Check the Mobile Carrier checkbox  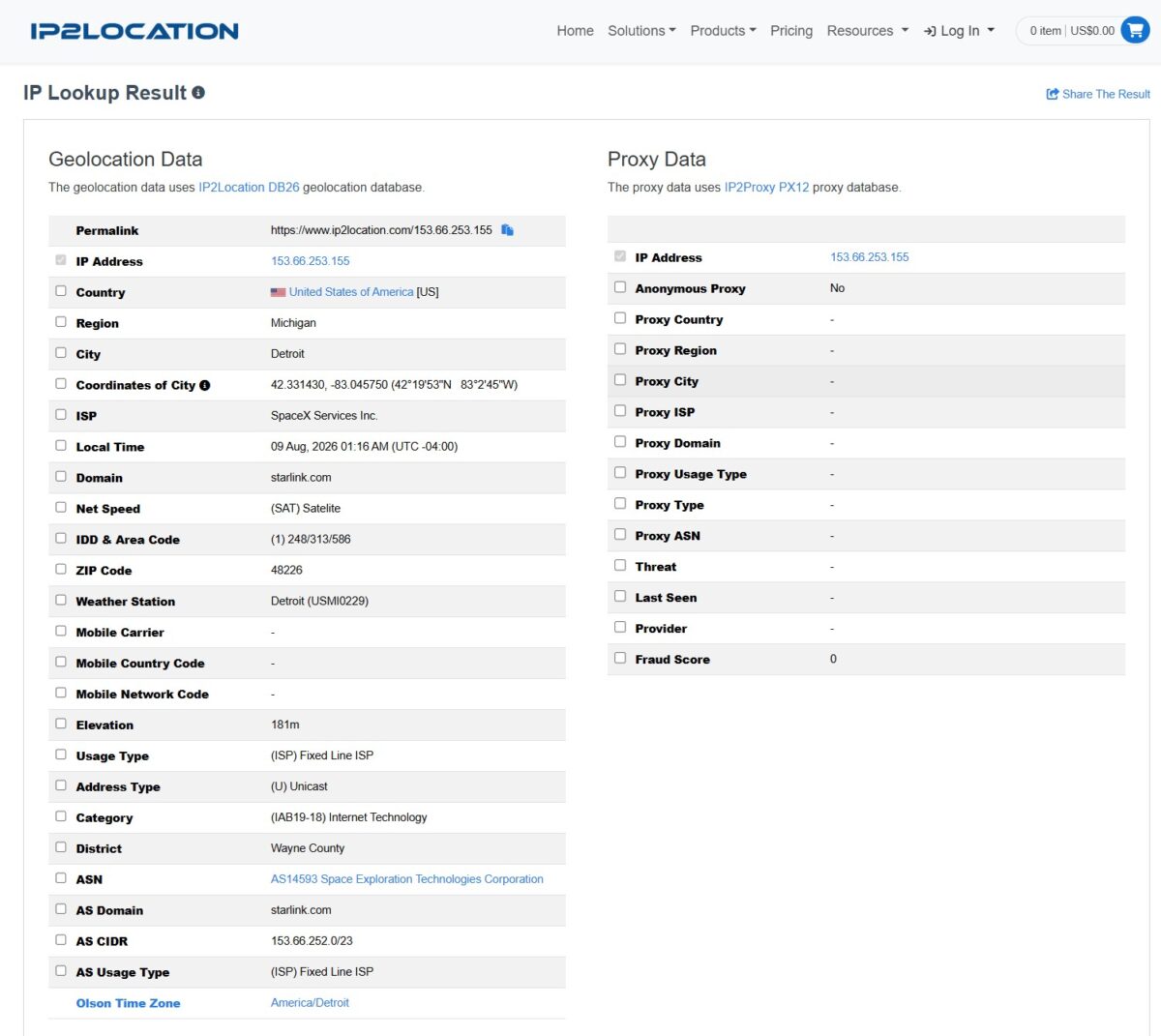(x=61, y=631)
